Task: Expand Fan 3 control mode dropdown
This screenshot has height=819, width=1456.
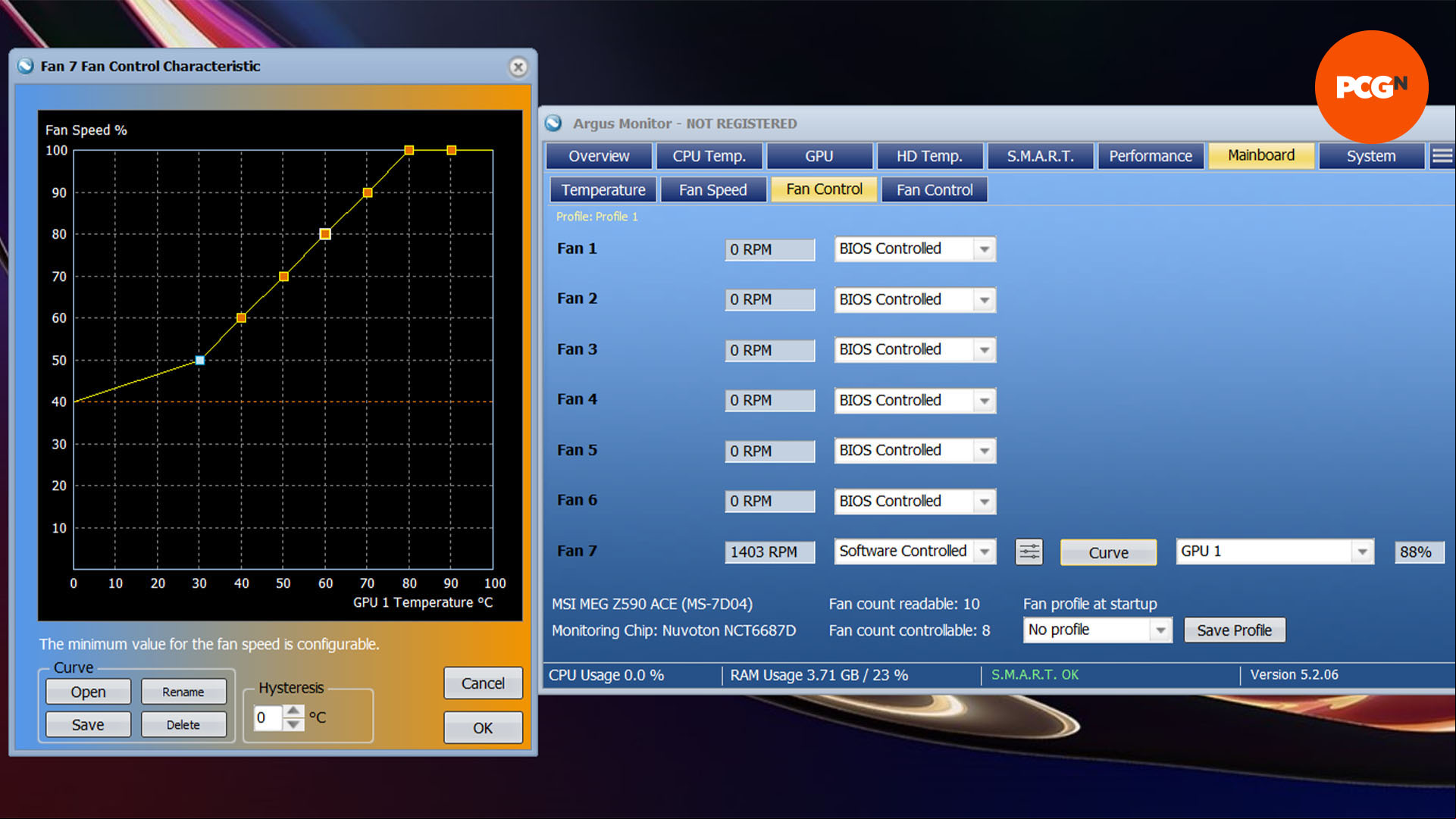Action: (x=984, y=350)
